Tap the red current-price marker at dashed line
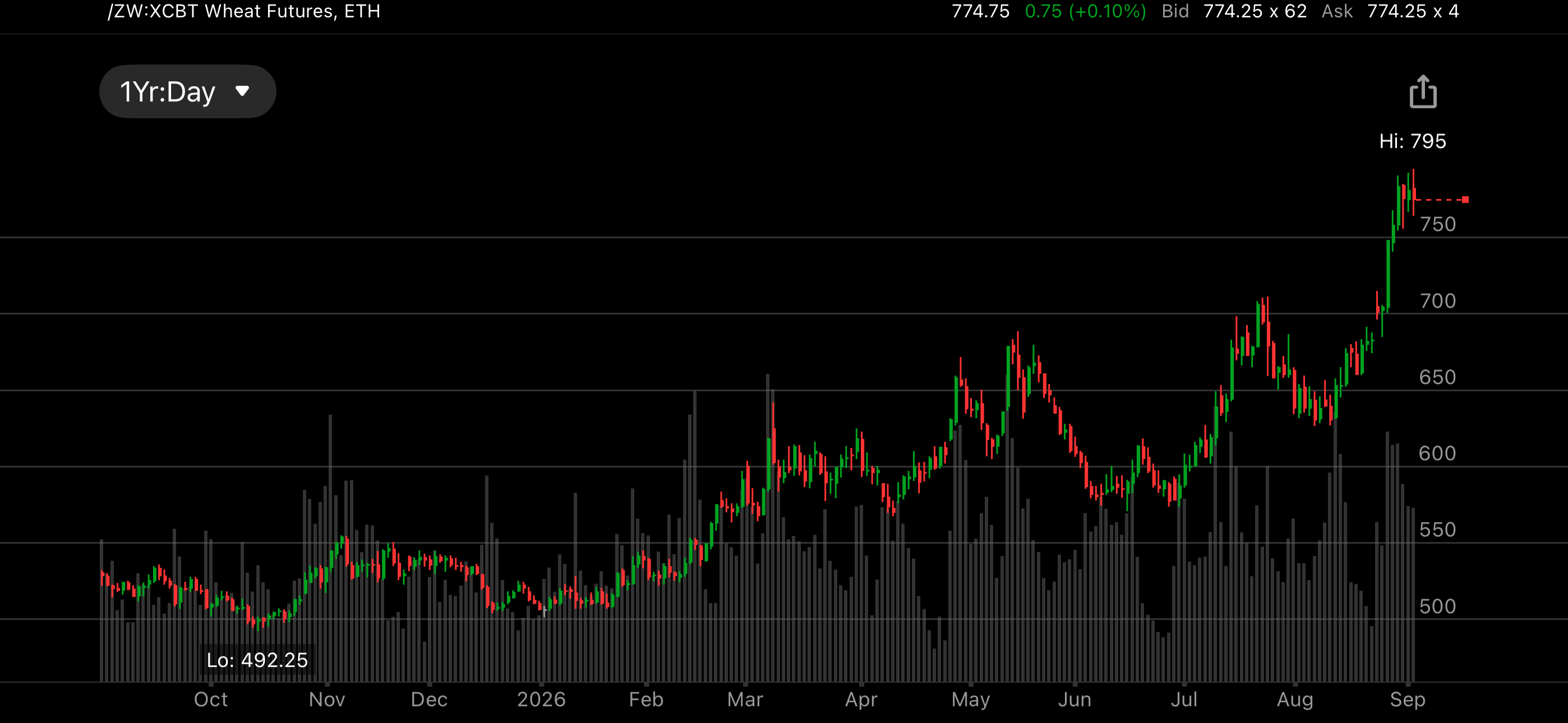This screenshot has height=723, width=1568. pyautogui.click(x=1465, y=200)
